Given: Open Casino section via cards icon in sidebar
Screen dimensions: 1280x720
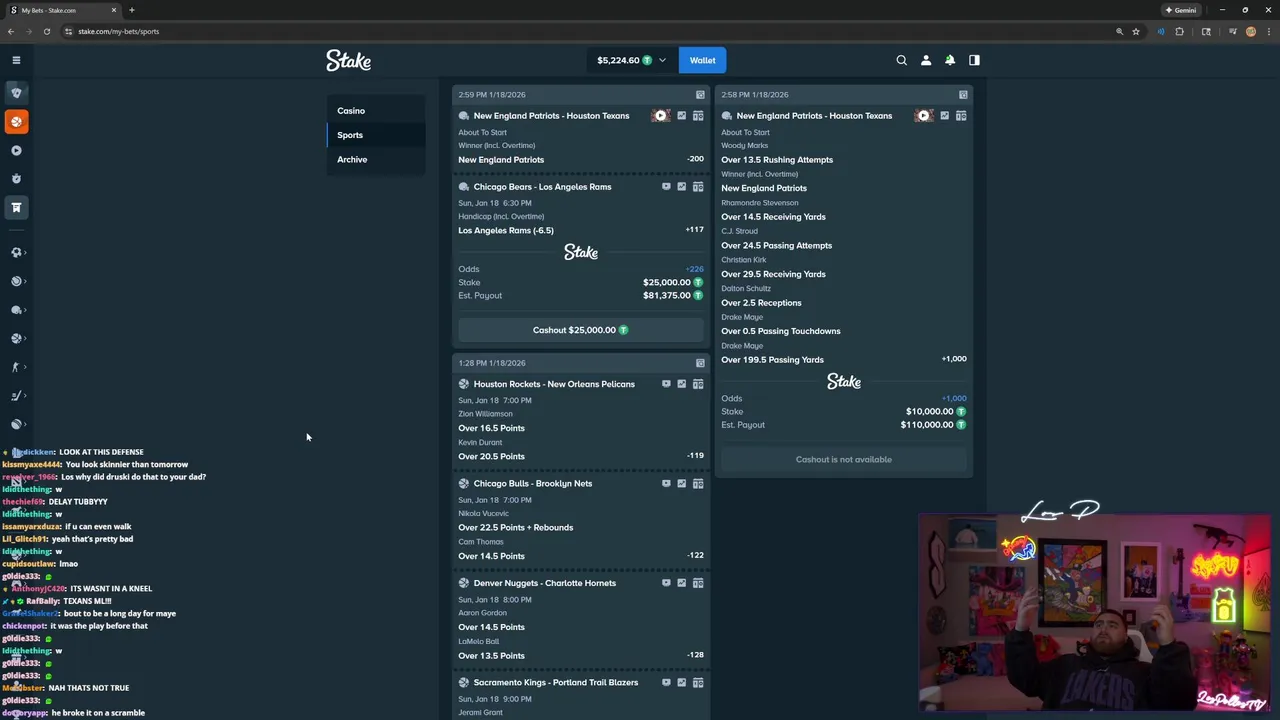Looking at the screenshot, I should (x=16, y=93).
